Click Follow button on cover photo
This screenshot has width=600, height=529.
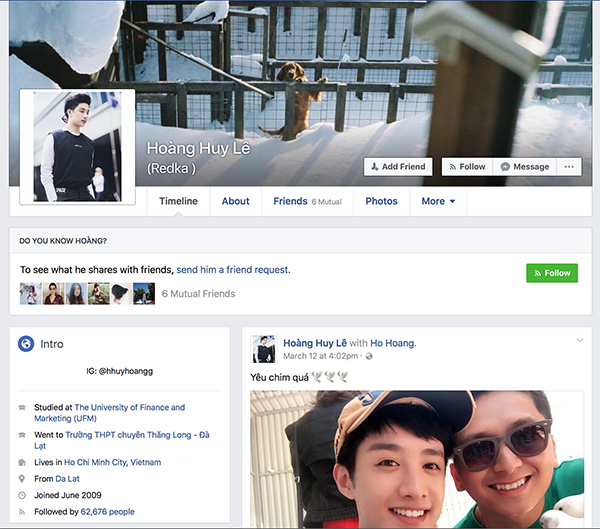(x=465, y=167)
